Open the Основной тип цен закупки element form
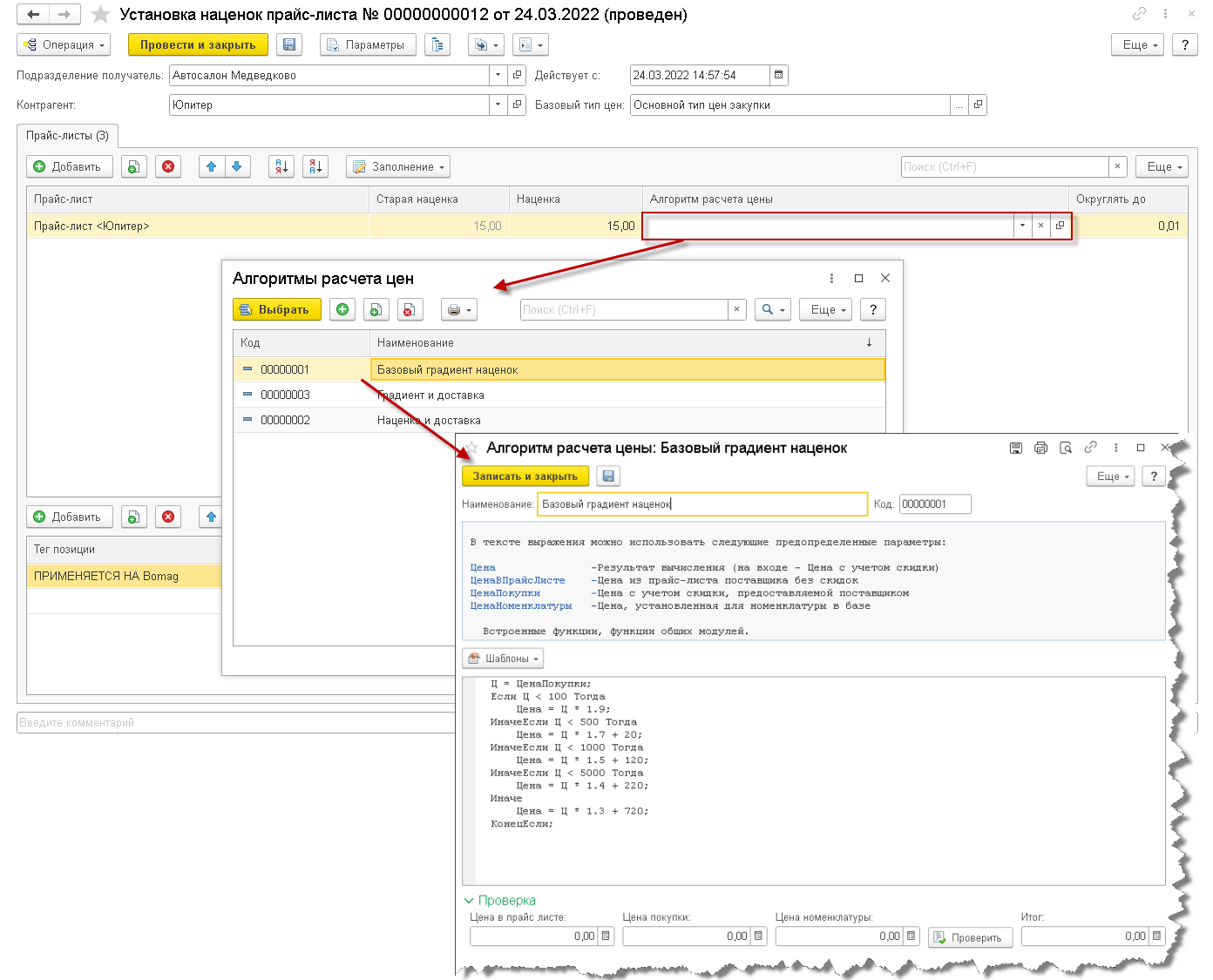1213x980 pixels. (x=978, y=105)
